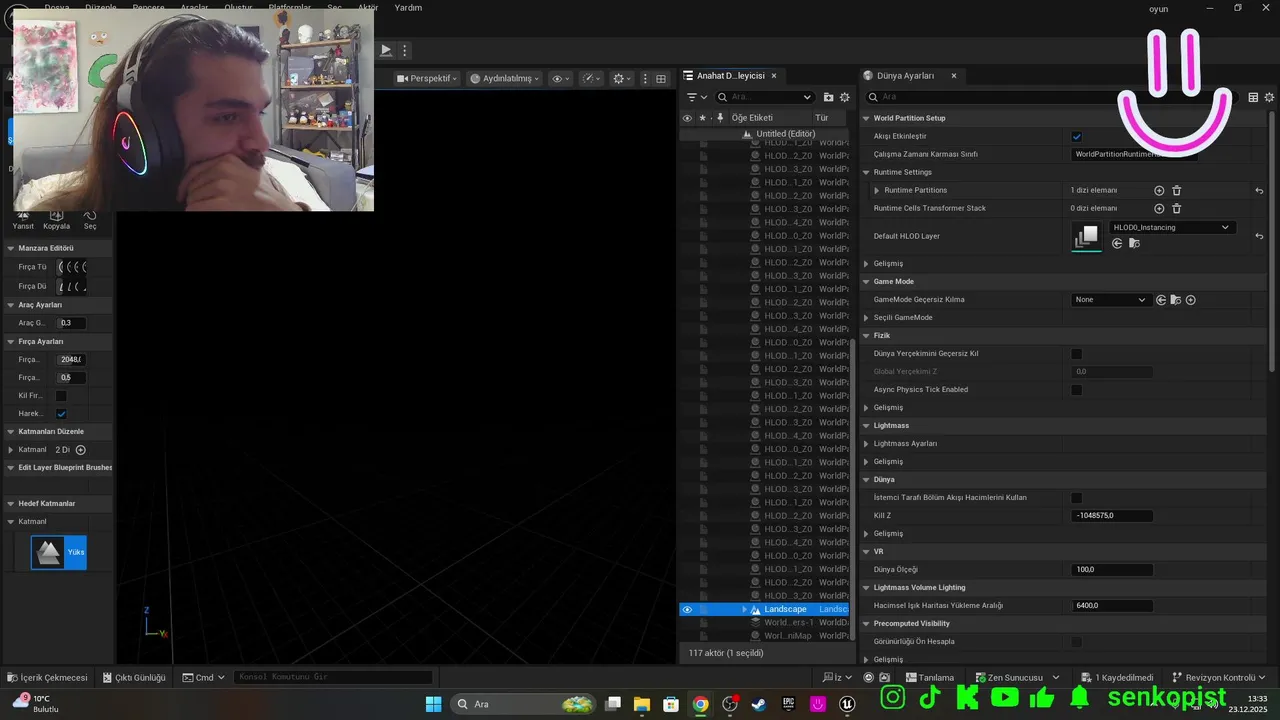Reset Runtime Partitions to default
Viewport: 1280px width, 720px height.
[x=1259, y=190]
